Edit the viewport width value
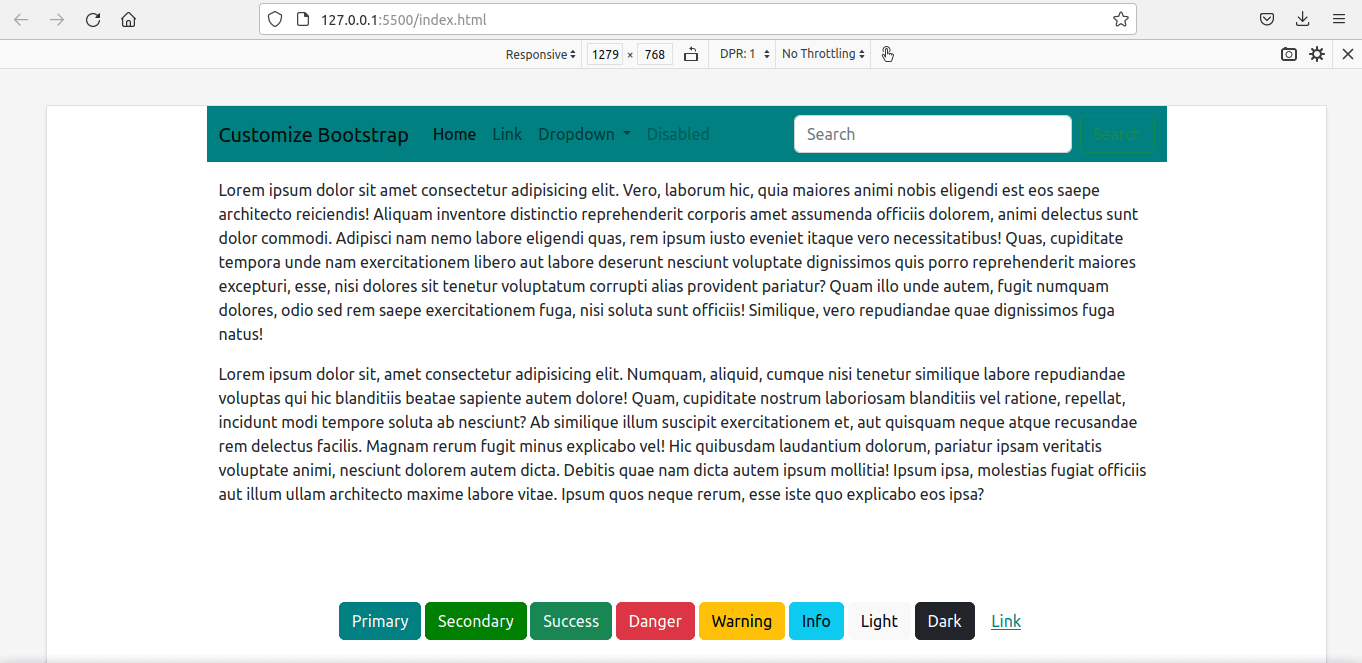The image size is (1362, 663). point(605,54)
